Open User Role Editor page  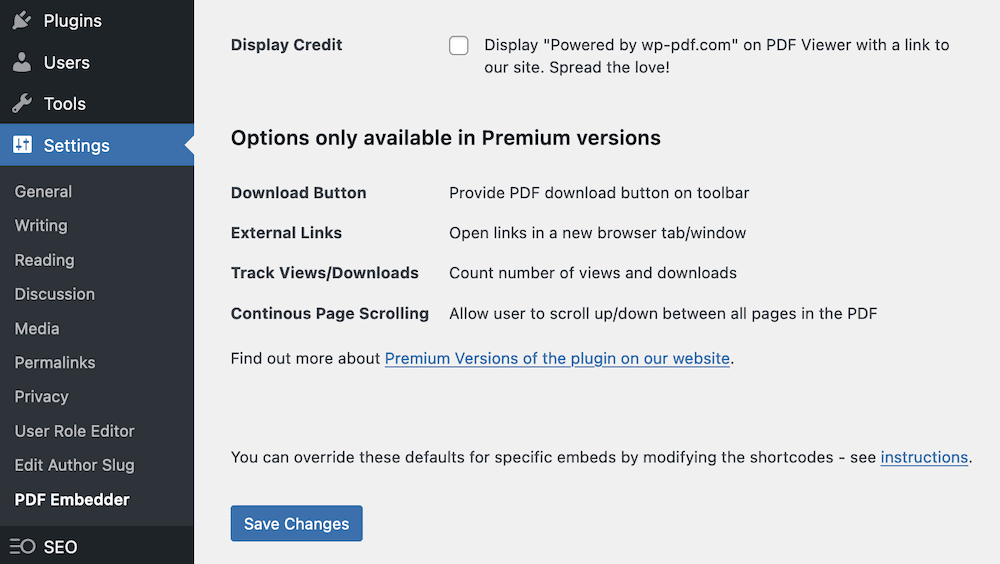(74, 431)
